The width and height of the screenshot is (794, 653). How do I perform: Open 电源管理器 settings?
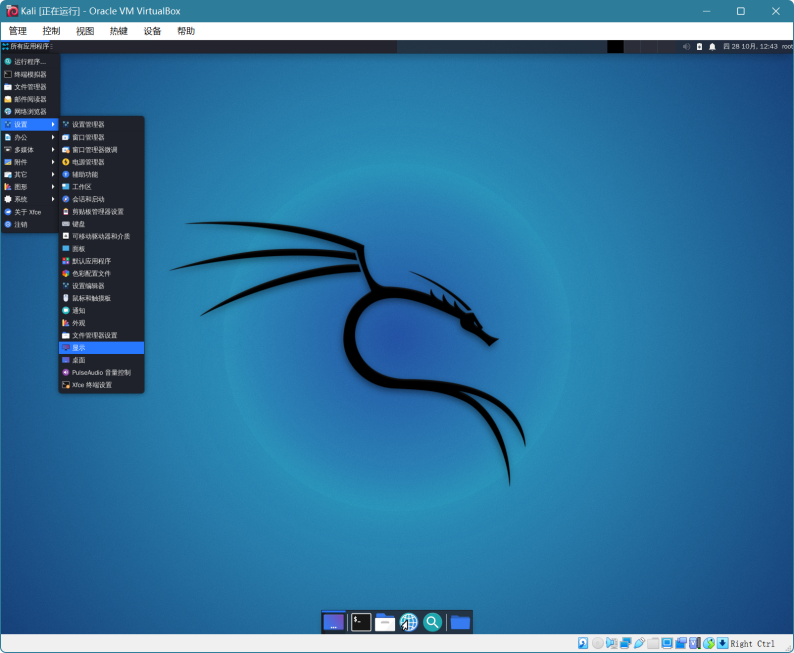102,162
